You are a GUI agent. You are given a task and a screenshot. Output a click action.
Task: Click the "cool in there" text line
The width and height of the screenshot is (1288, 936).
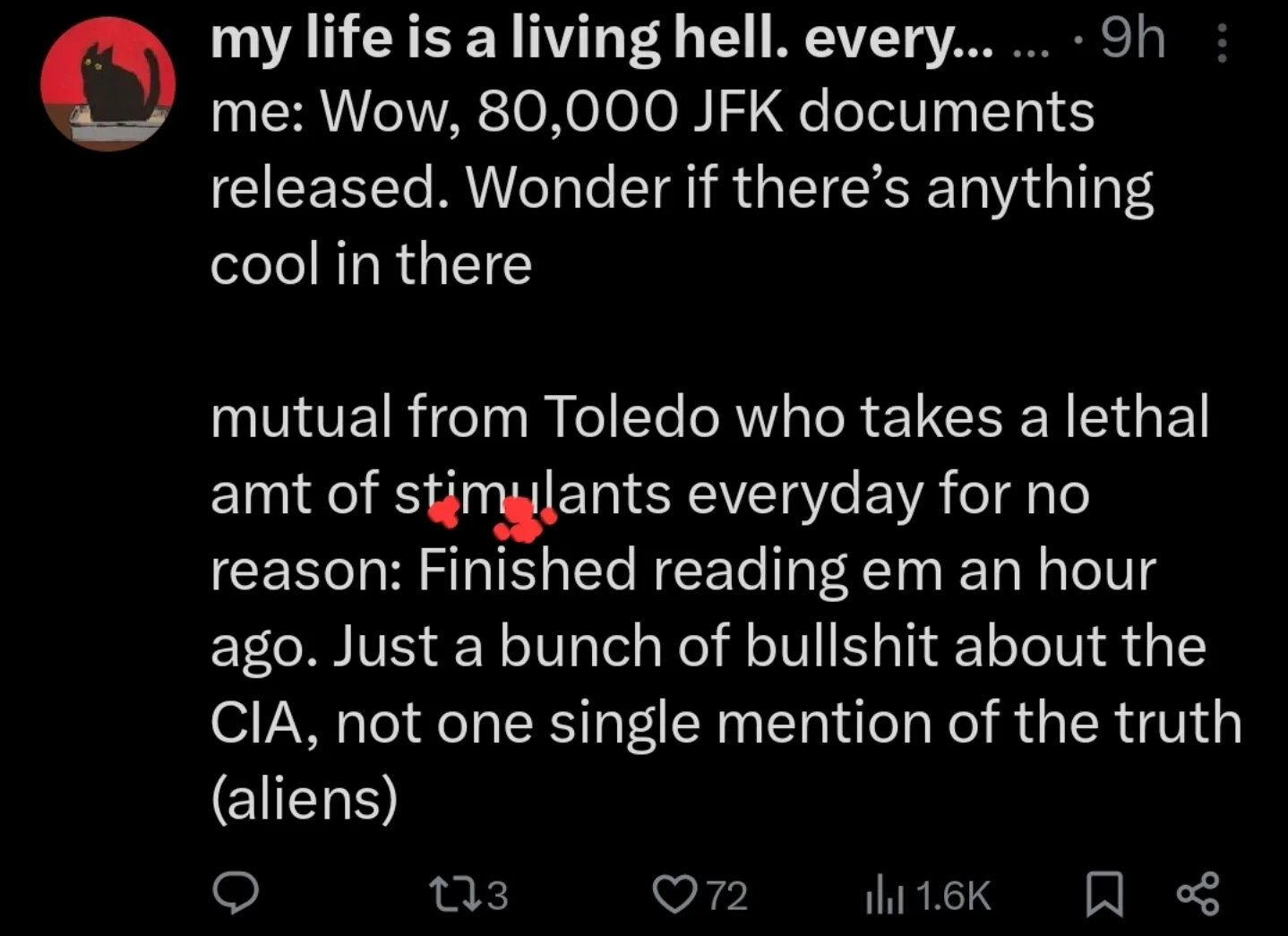[x=371, y=265]
